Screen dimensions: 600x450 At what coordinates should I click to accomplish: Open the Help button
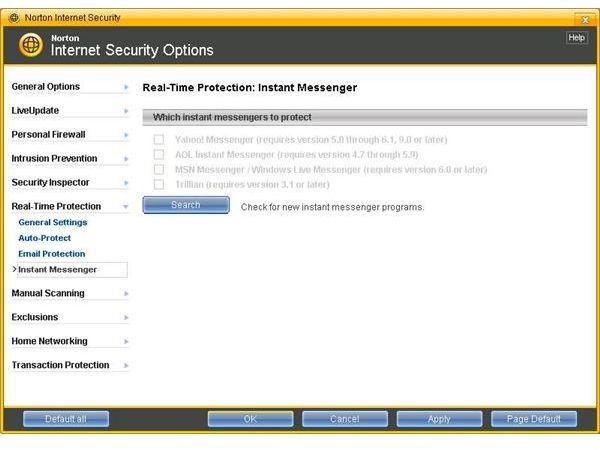[576, 38]
